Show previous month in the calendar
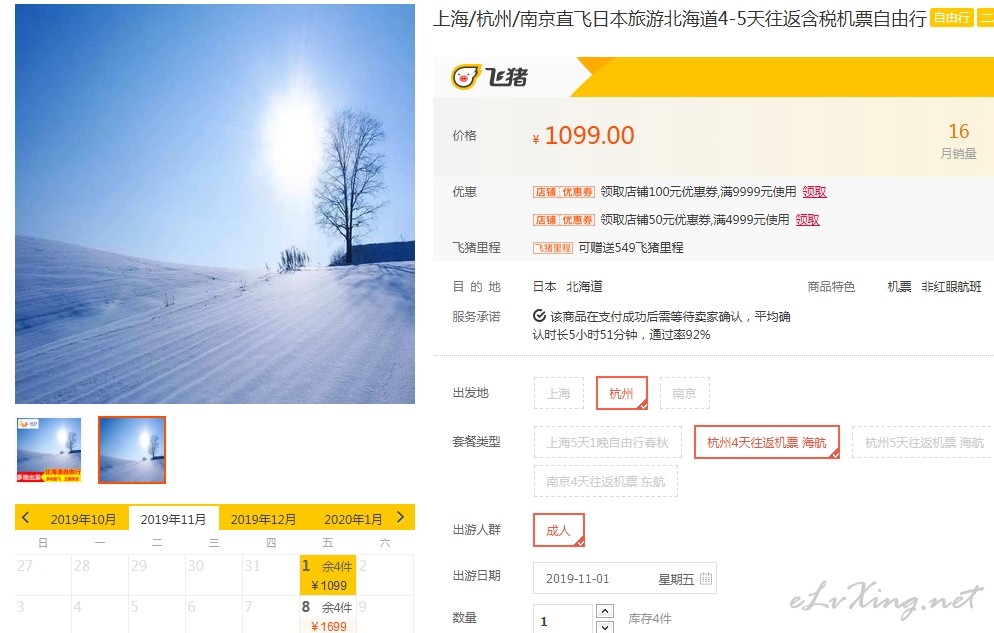This screenshot has height=633, width=994. 25,517
